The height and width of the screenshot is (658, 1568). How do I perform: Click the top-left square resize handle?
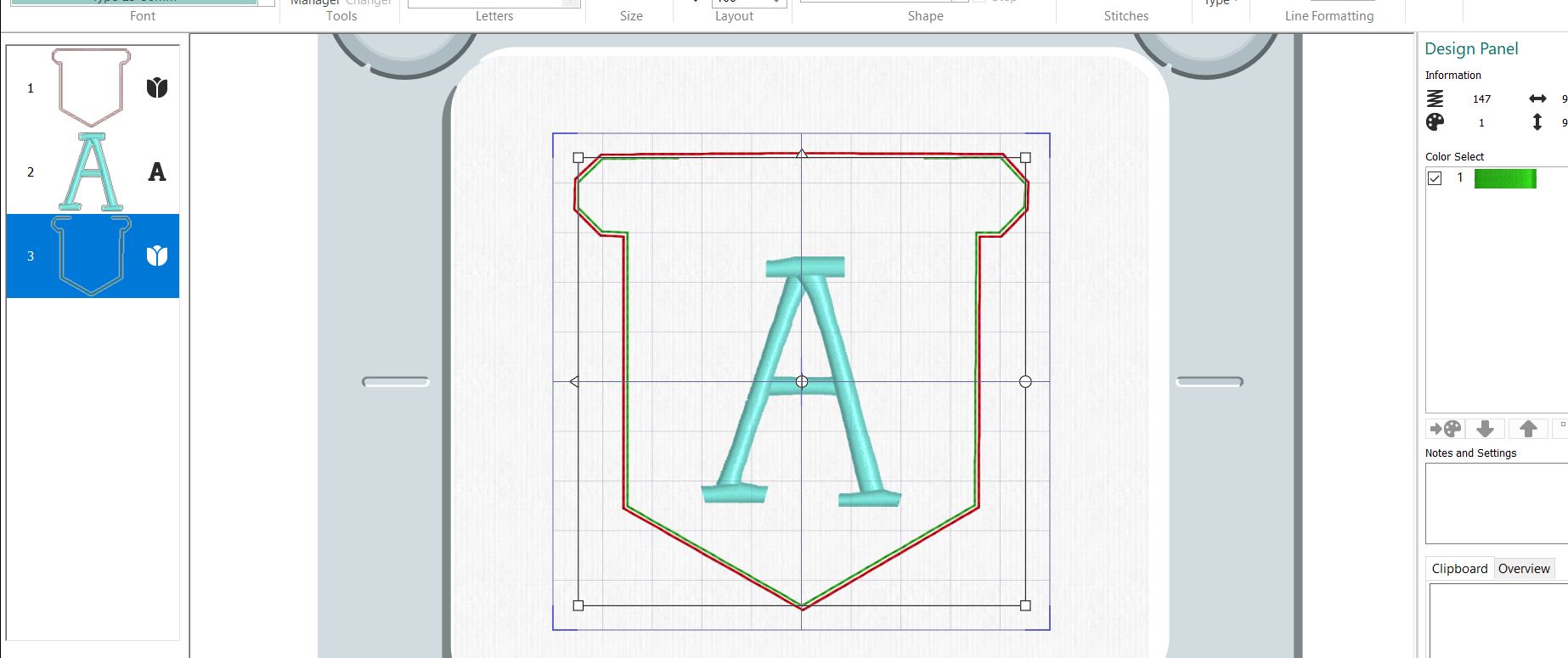click(x=578, y=158)
